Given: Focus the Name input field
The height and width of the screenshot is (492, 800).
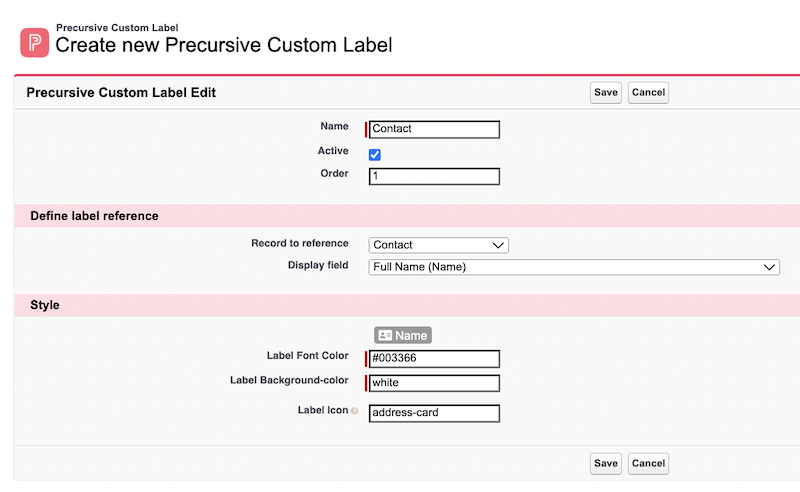Looking at the screenshot, I should pyautogui.click(x=434, y=129).
